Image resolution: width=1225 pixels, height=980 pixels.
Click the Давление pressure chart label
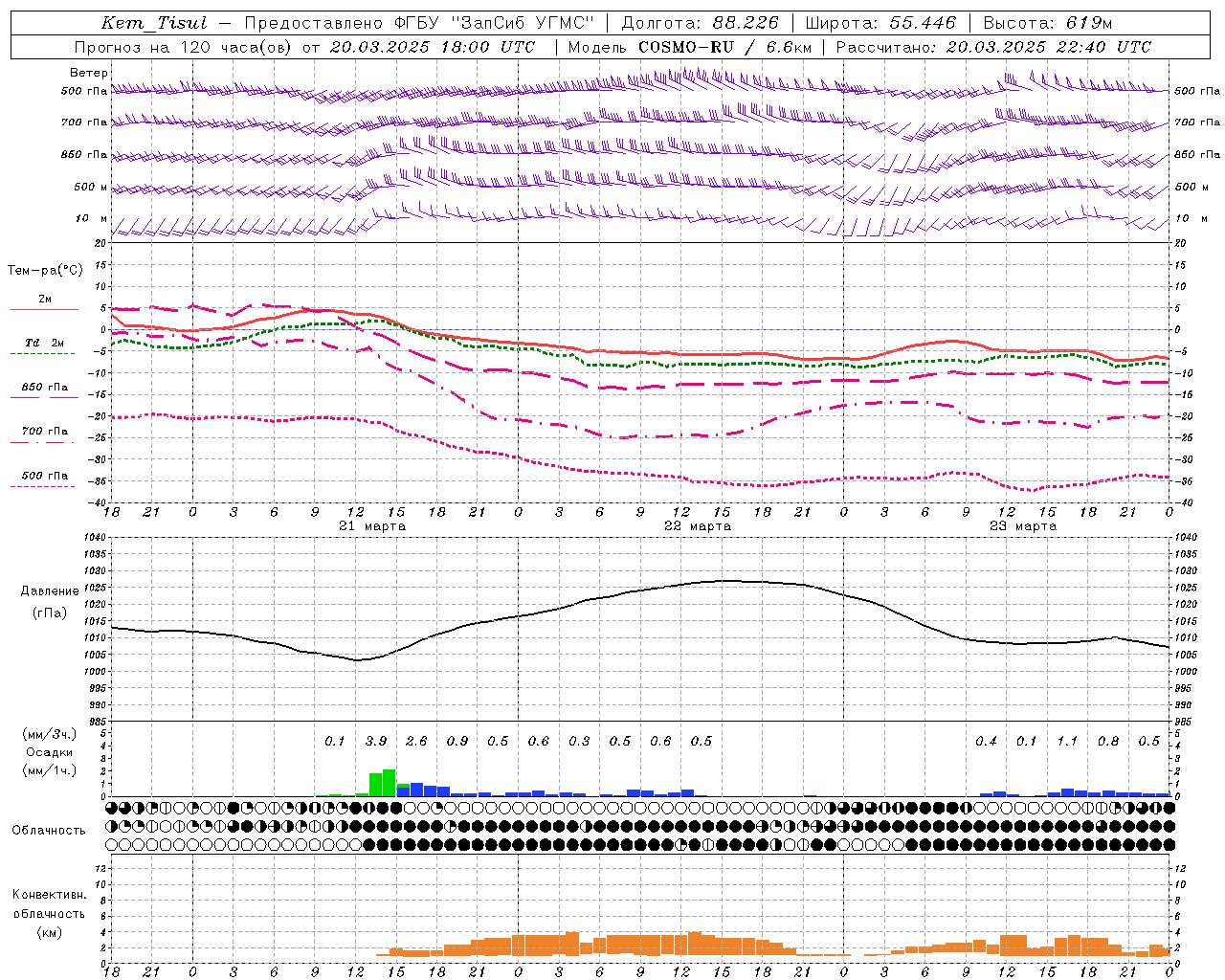(x=50, y=591)
